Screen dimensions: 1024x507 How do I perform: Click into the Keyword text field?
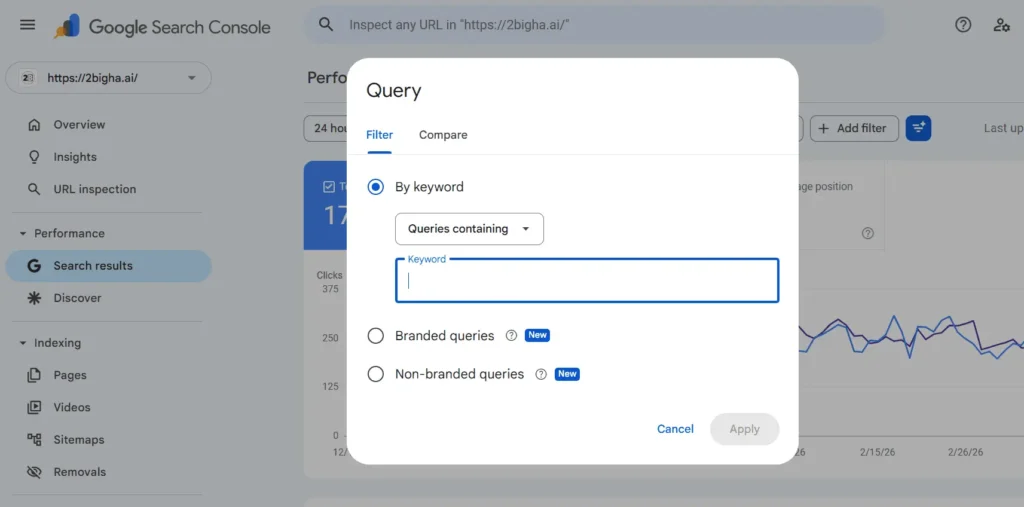[x=587, y=281]
